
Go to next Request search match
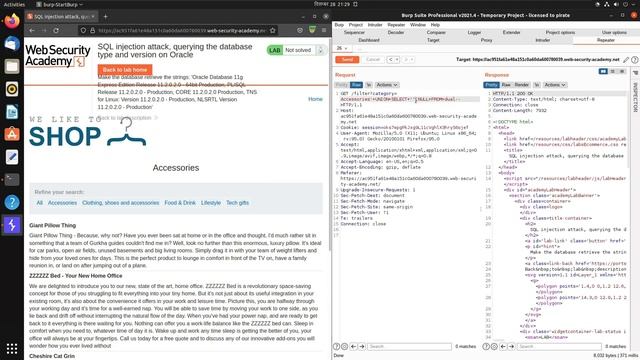362,347
